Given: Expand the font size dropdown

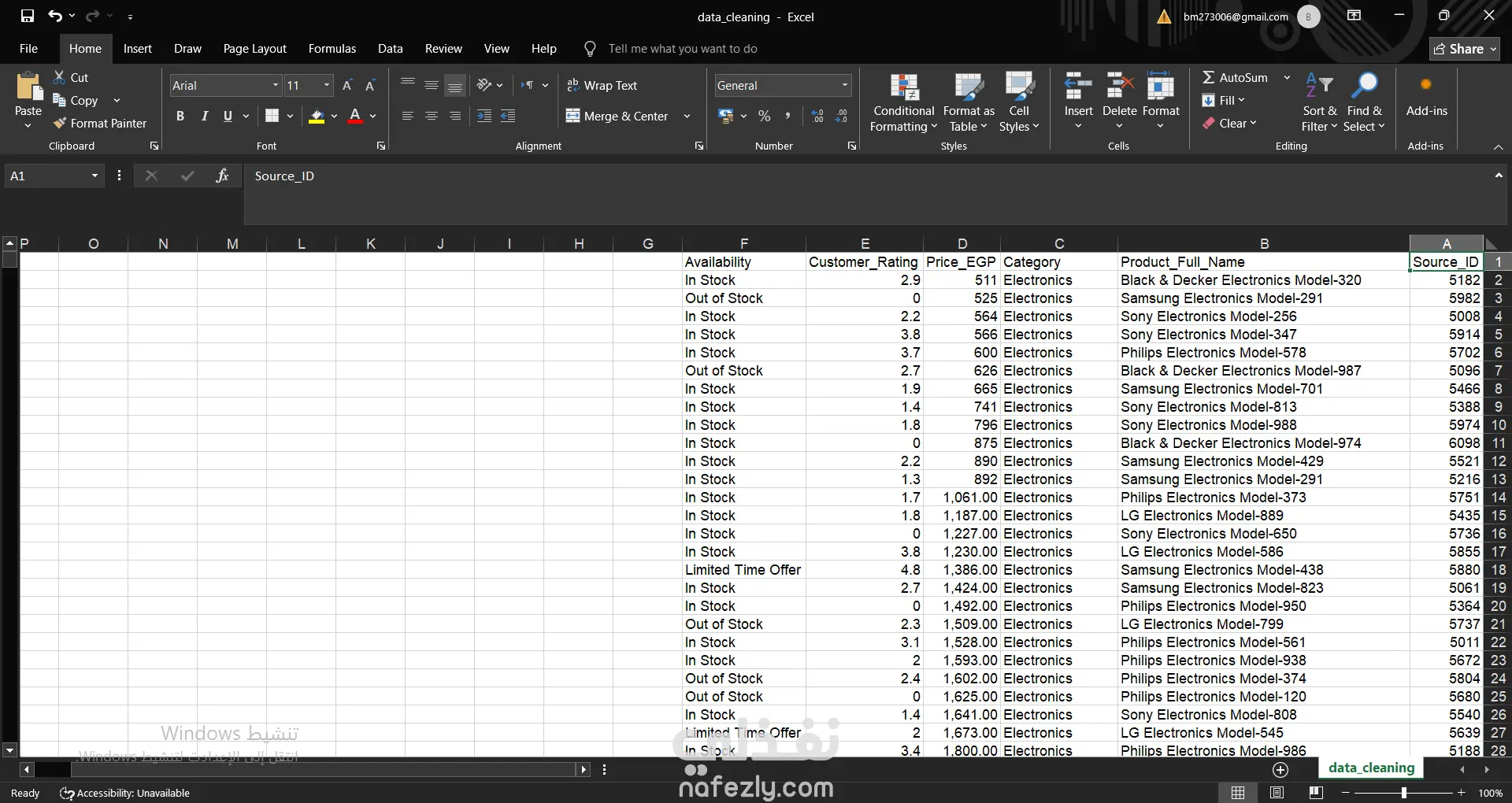Looking at the screenshot, I should click(x=327, y=85).
